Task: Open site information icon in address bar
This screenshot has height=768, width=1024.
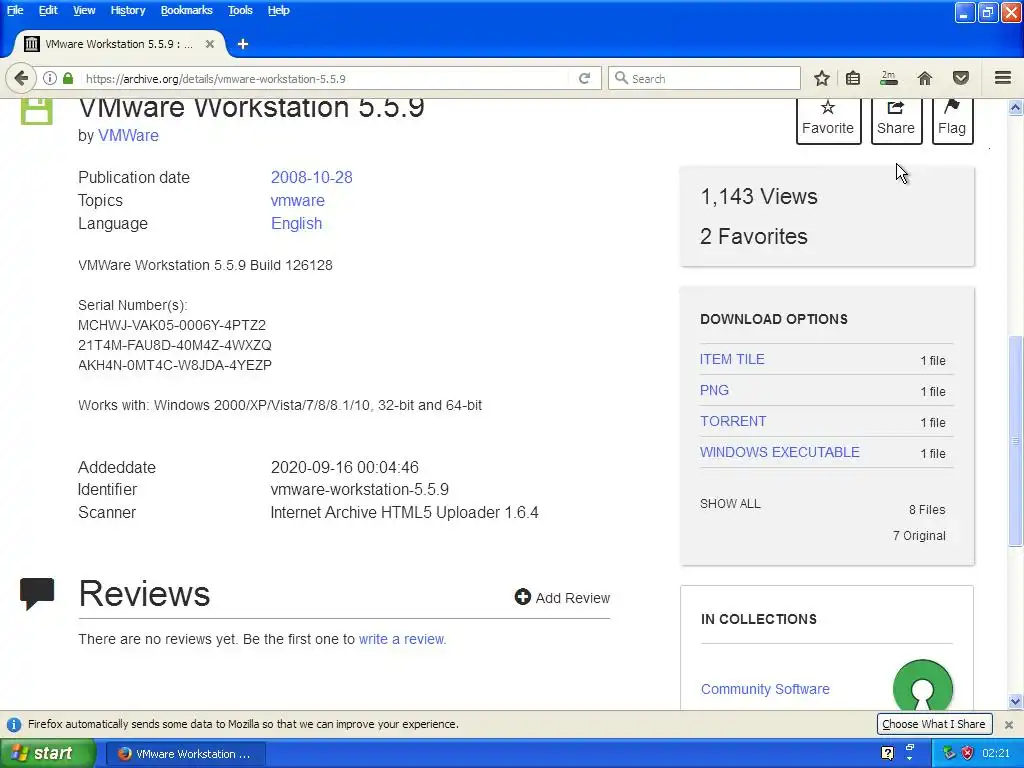Action: 50,78
